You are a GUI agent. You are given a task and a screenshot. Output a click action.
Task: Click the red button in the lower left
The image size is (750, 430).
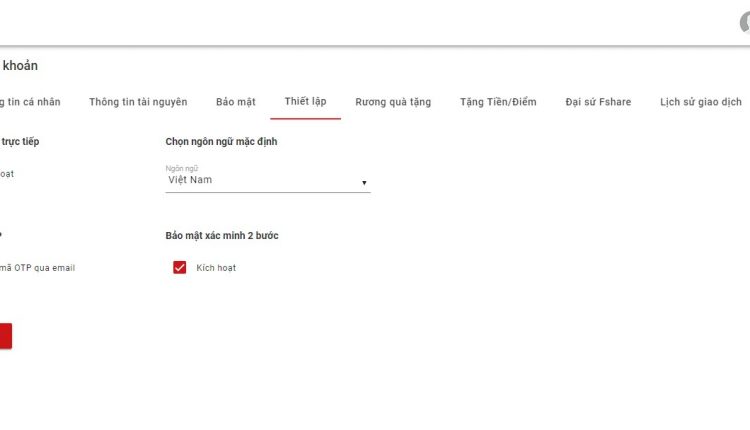coord(5,336)
